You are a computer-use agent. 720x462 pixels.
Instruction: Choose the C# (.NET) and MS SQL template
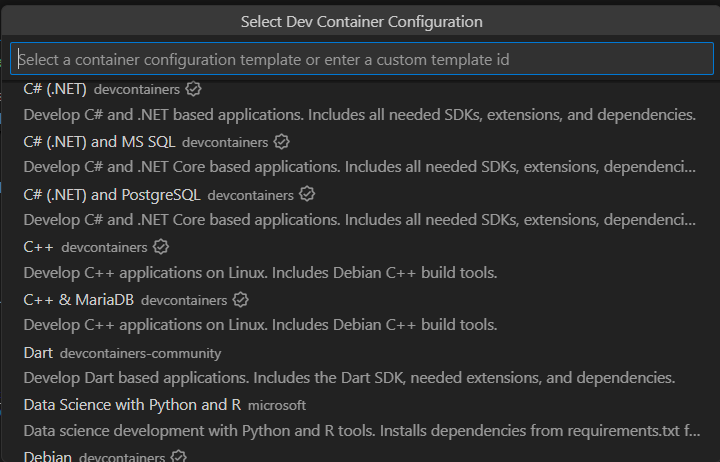99,142
